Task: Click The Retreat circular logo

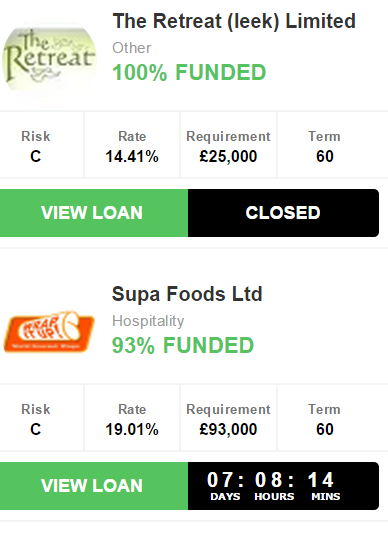Action: tap(49, 59)
